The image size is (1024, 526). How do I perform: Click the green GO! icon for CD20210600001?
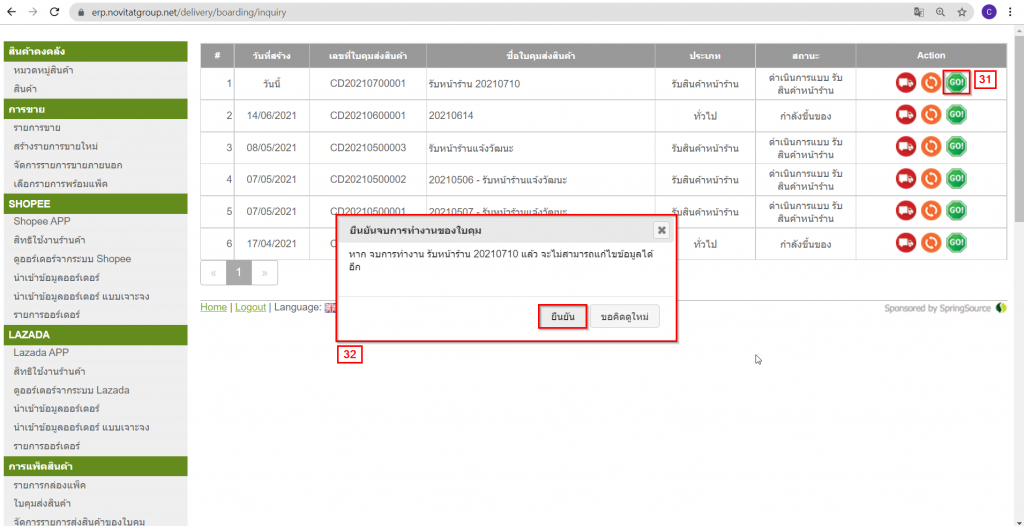point(956,115)
